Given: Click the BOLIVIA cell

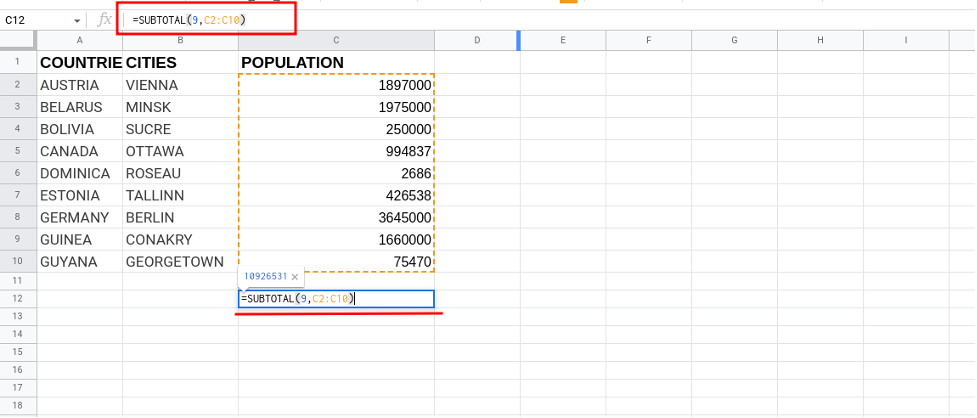Looking at the screenshot, I should pos(80,130).
